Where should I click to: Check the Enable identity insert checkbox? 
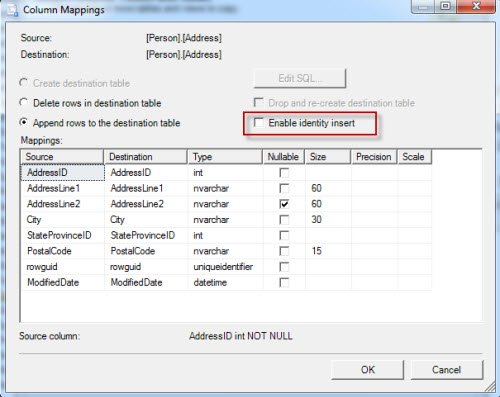click(259, 123)
